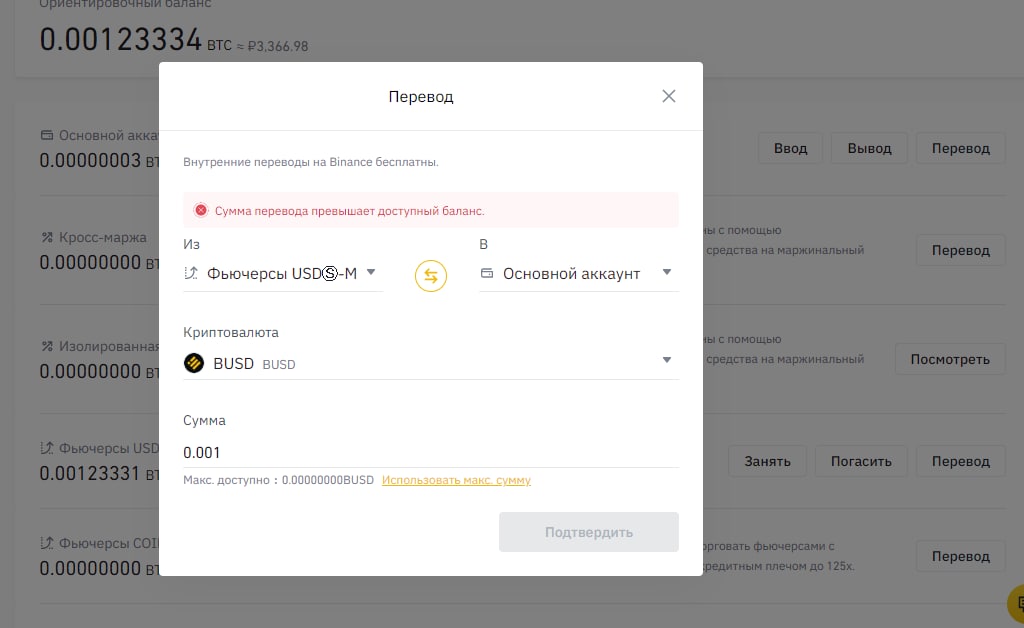Swap the from and to accounts

click(x=430, y=275)
